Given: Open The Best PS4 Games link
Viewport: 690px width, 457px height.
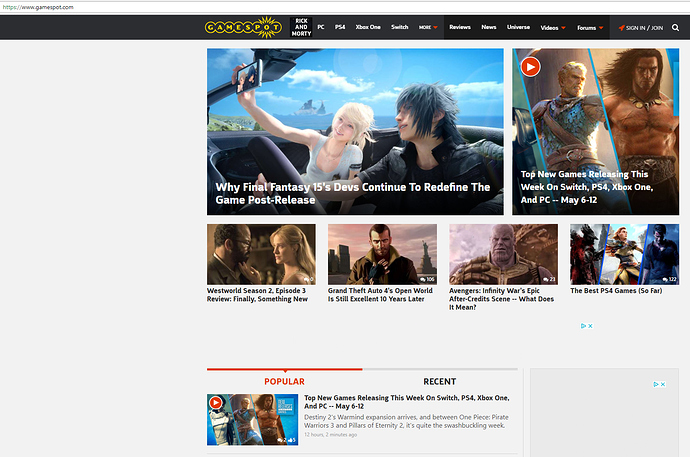Looking at the screenshot, I should [616, 291].
